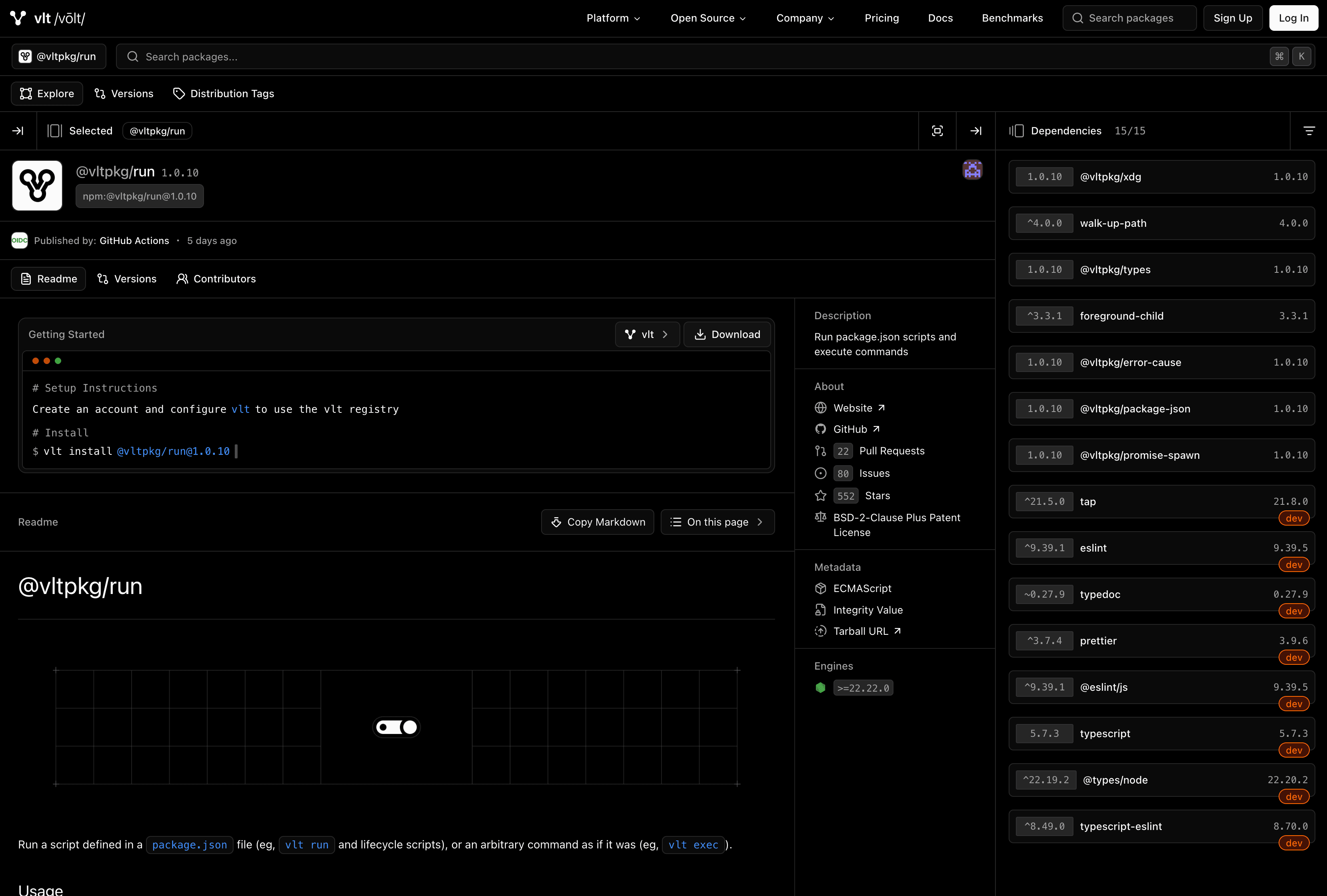Go to Benchmarks

point(1012,18)
